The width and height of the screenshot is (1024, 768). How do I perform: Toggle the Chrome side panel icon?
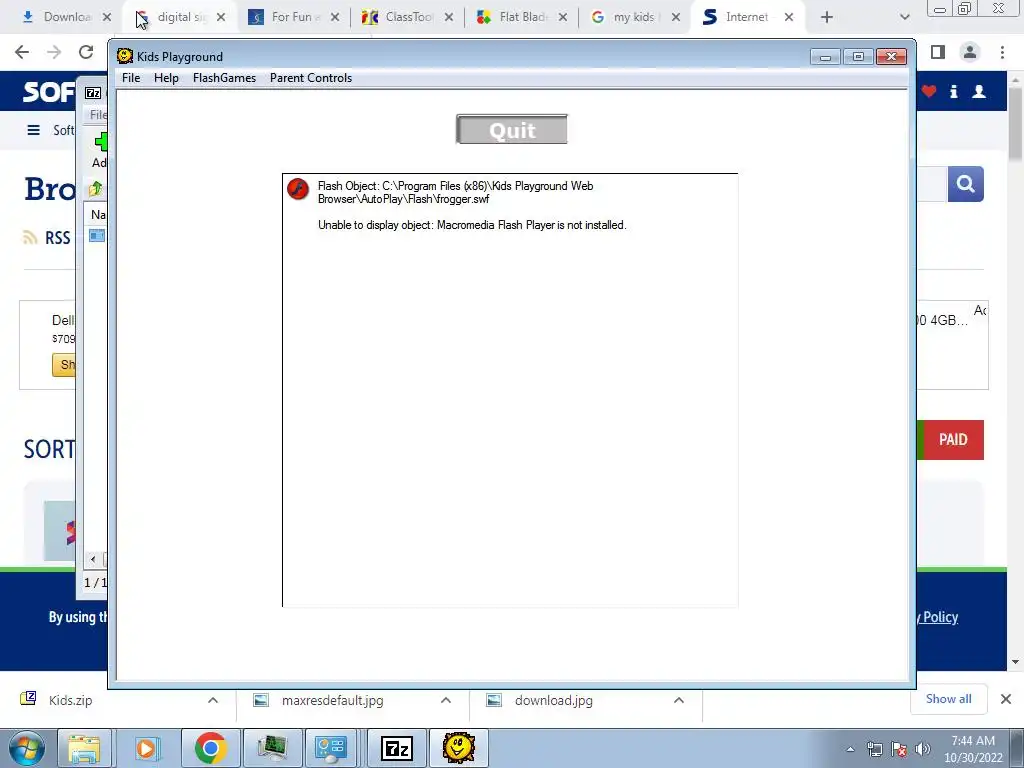pyautogui.click(x=938, y=52)
